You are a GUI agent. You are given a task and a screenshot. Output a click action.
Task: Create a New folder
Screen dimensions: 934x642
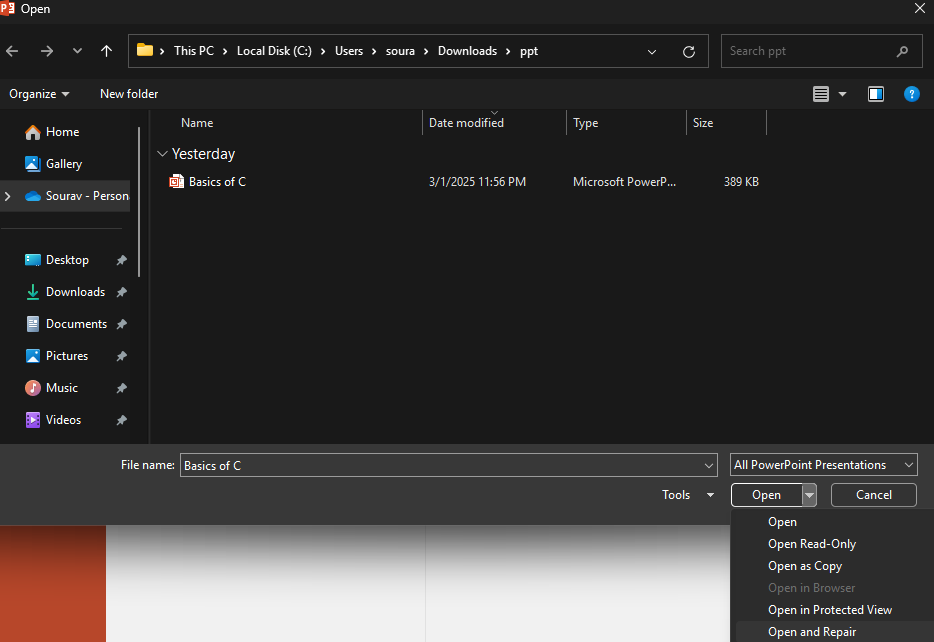(x=129, y=94)
